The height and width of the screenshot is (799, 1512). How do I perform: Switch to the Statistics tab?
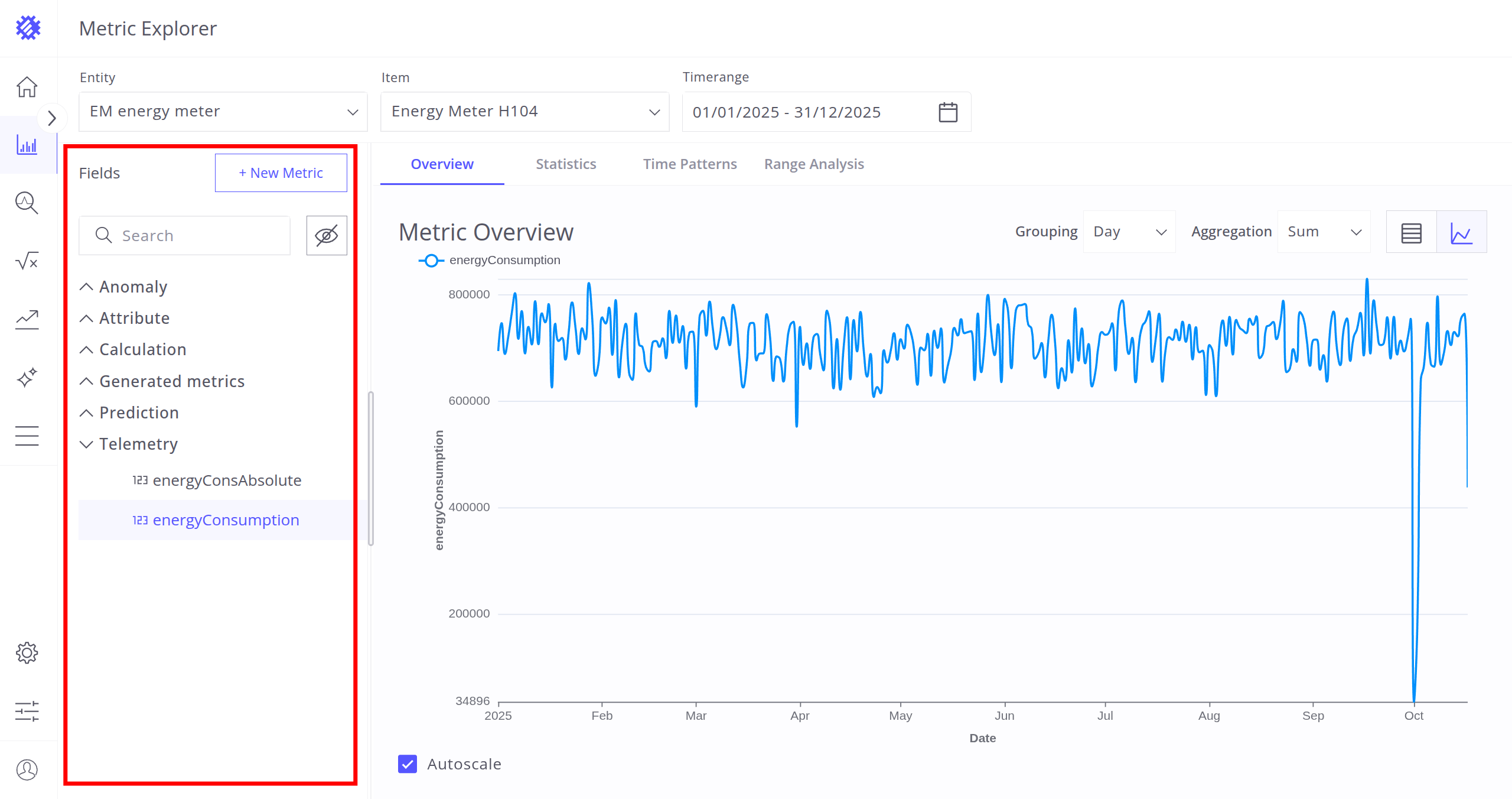566,164
